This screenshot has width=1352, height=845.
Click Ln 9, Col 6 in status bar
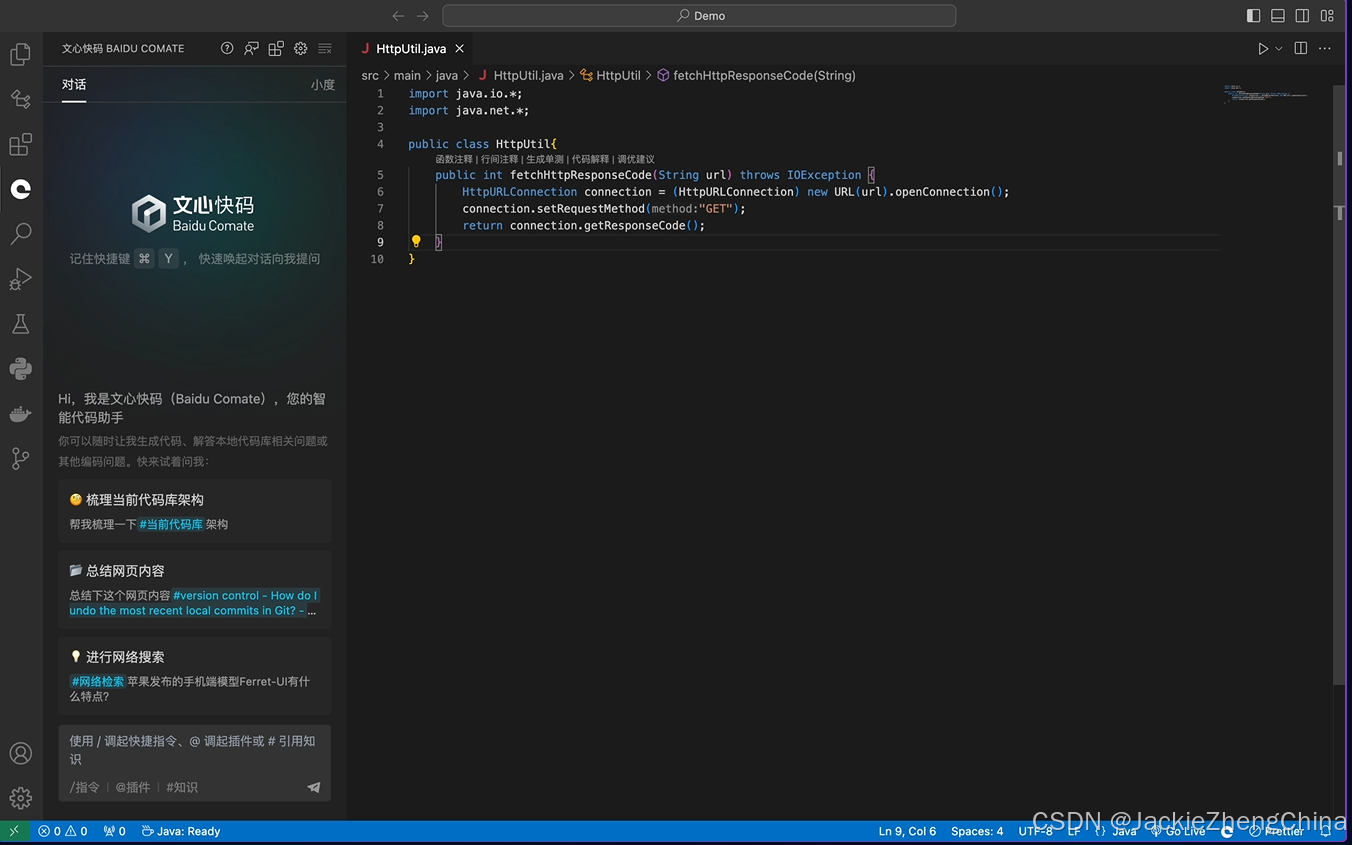pos(907,831)
